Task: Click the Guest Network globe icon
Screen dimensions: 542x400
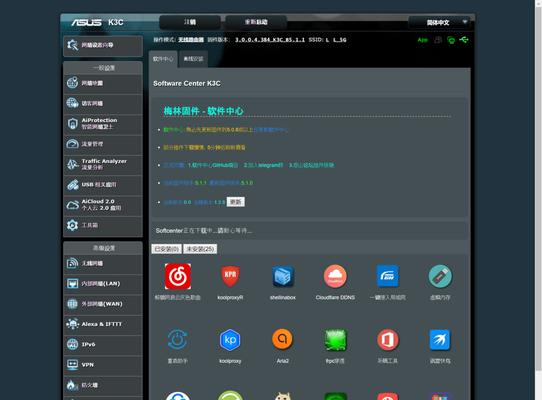Action: tap(72, 103)
